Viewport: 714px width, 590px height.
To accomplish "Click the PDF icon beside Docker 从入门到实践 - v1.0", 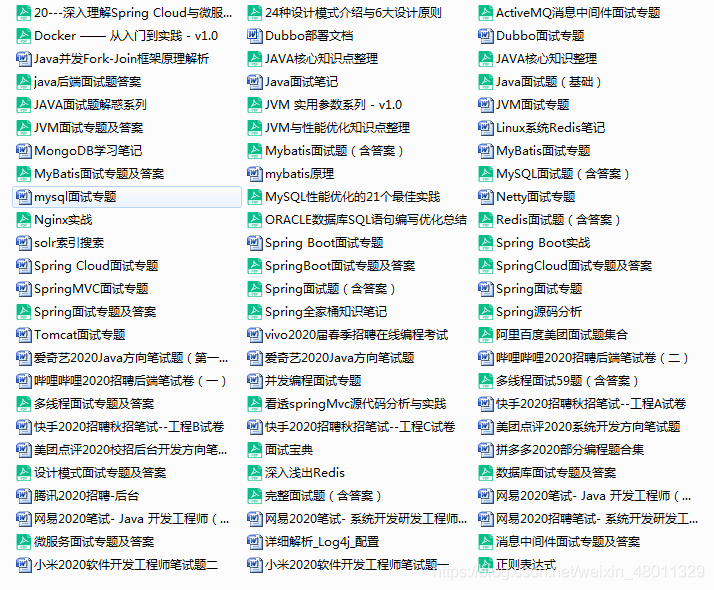I will 23,36.
